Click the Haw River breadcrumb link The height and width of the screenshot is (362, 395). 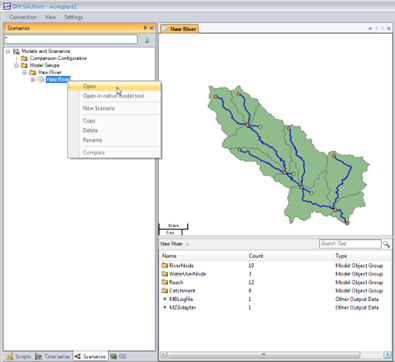pyautogui.click(x=171, y=244)
